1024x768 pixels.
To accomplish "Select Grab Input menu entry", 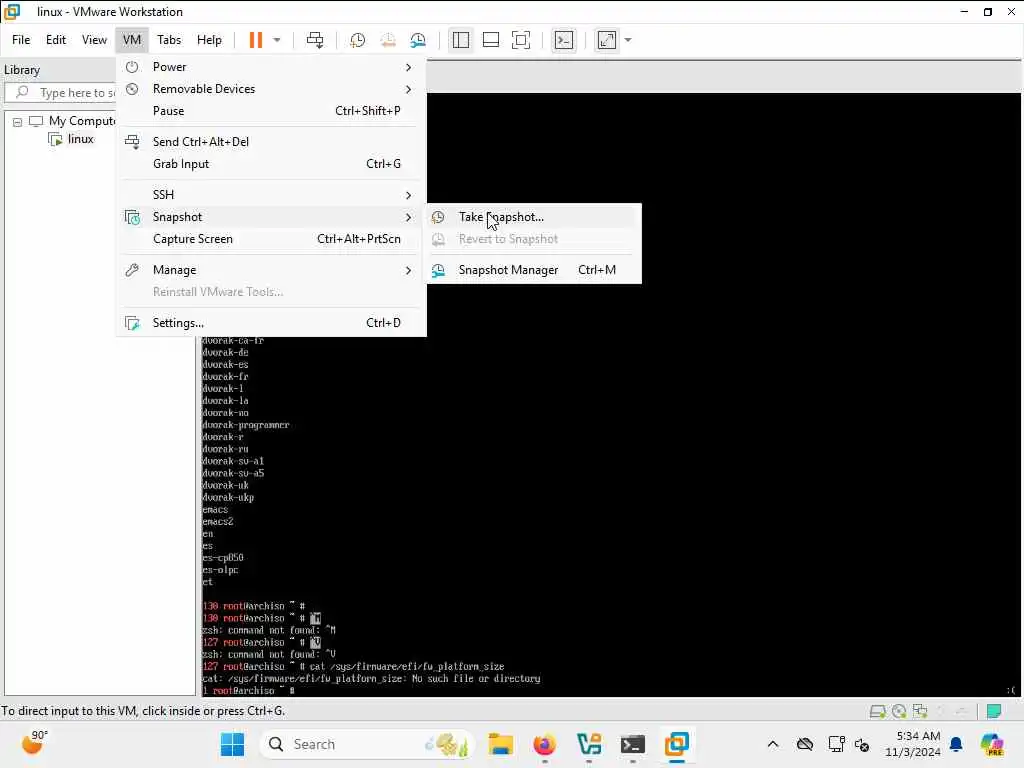I will tap(271, 164).
